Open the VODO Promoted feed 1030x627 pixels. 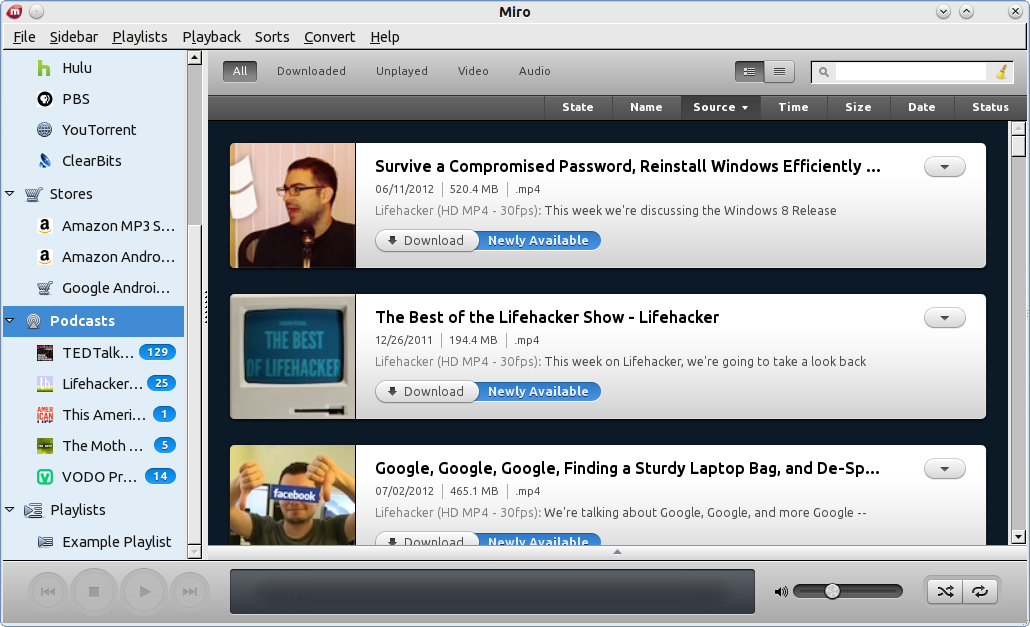[x=93, y=476]
